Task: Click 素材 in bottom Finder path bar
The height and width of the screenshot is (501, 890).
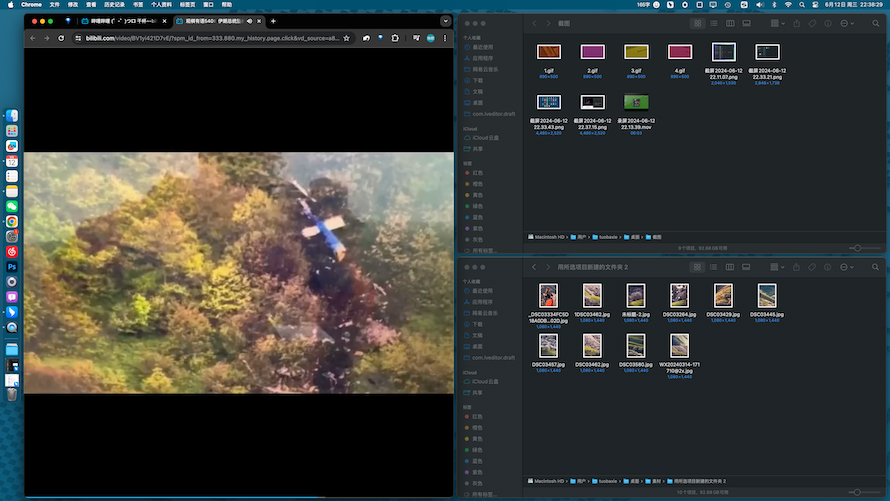Action: (x=653, y=481)
